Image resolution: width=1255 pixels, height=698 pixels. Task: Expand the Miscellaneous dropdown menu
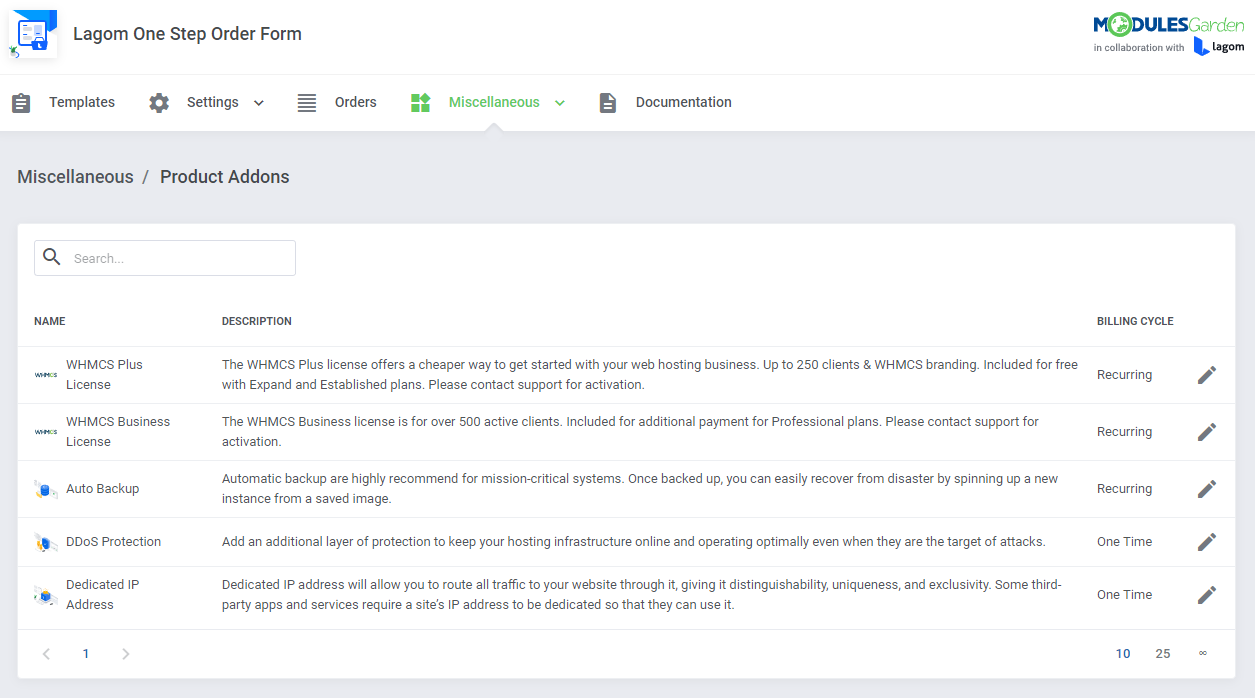[560, 102]
